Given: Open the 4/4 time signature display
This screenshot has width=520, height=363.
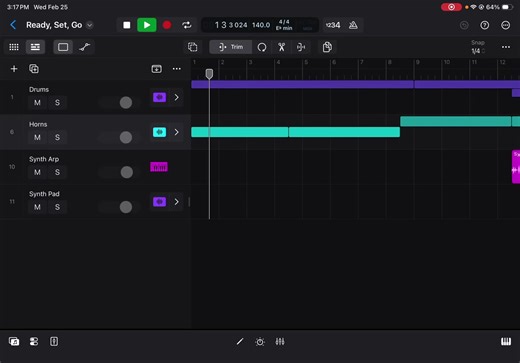Looking at the screenshot, I should 284,22.
